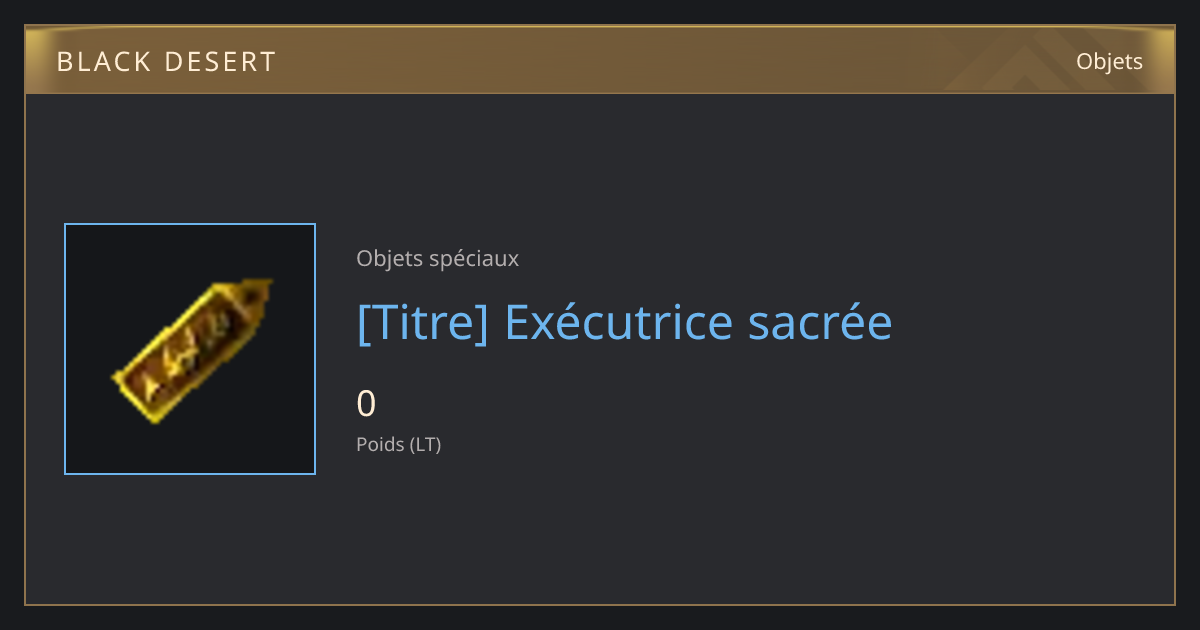Image resolution: width=1200 pixels, height=630 pixels.
Task: Click the word DESERT in header
Action: coord(220,62)
